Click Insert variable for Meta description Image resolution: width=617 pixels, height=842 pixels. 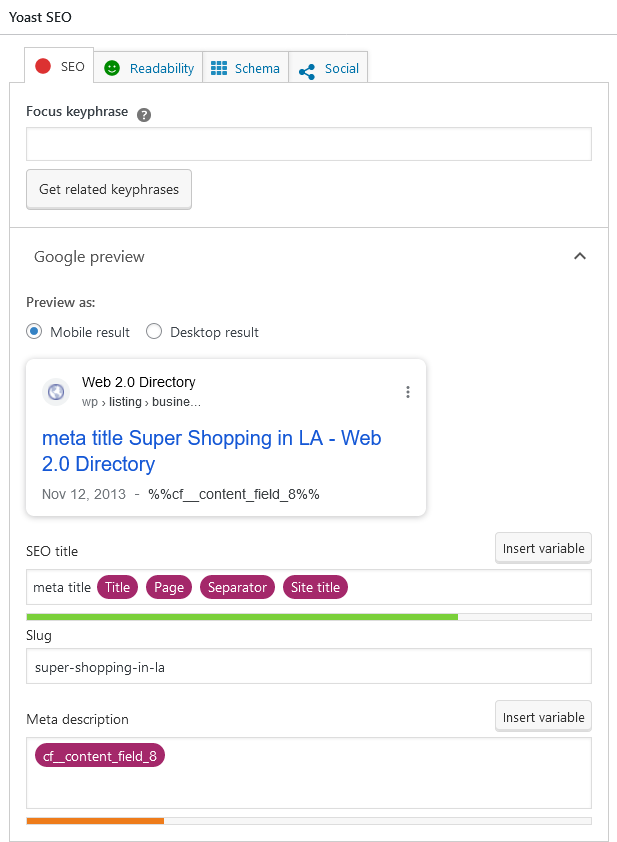pyautogui.click(x=543, y=717)
